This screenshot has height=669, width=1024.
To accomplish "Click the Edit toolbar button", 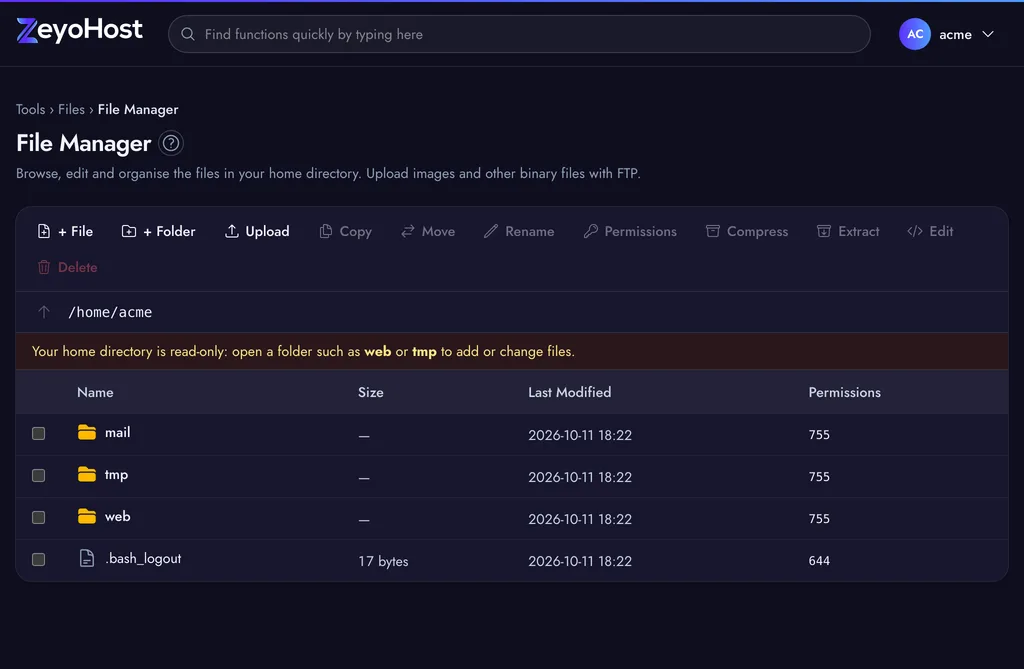I will pyautogui.click(x=931, y=231).
